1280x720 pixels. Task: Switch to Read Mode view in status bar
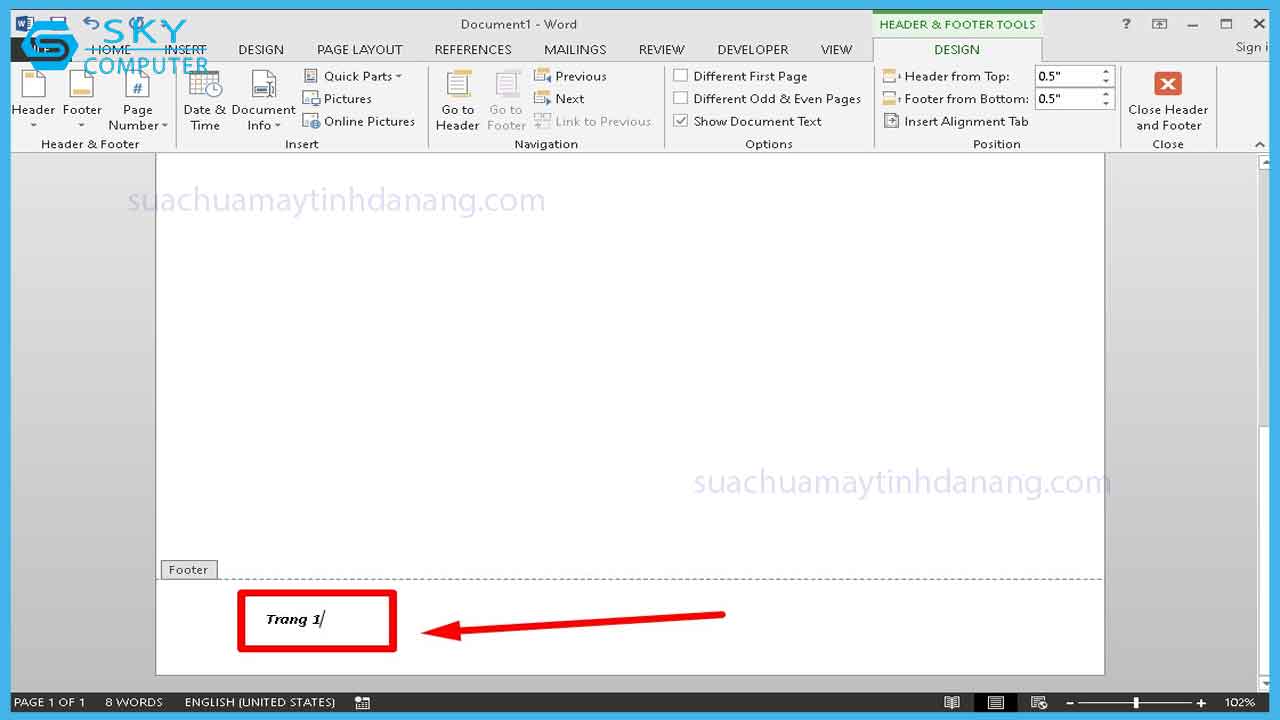tap(952, 702)
